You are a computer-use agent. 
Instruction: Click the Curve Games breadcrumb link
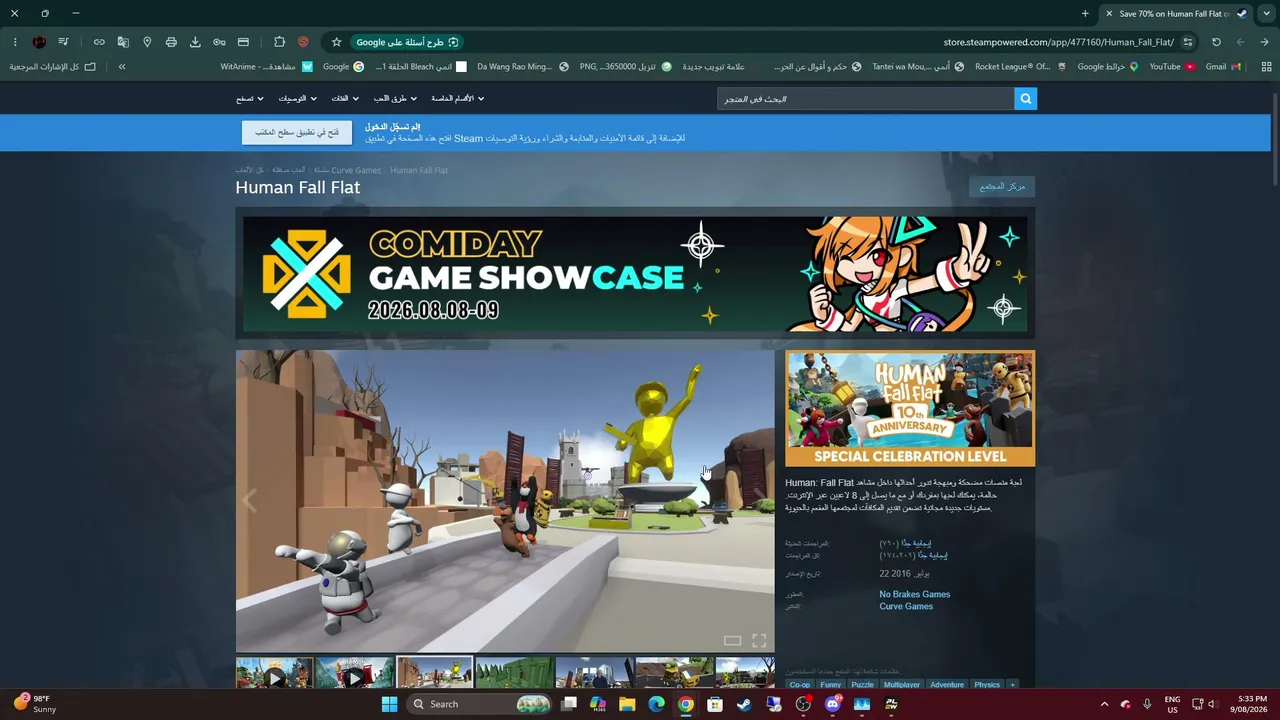[x=356, y=170]
